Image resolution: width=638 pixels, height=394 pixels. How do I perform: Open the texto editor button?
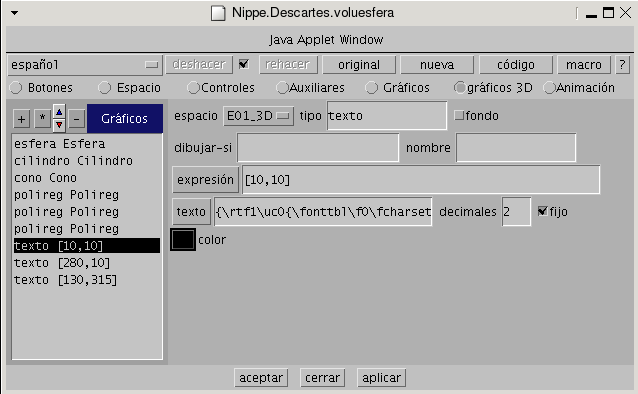pyautogui.click(x=191, y=212)
